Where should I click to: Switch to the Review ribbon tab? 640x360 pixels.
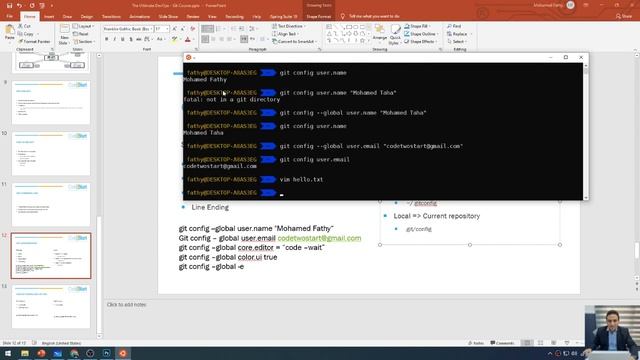193,17
